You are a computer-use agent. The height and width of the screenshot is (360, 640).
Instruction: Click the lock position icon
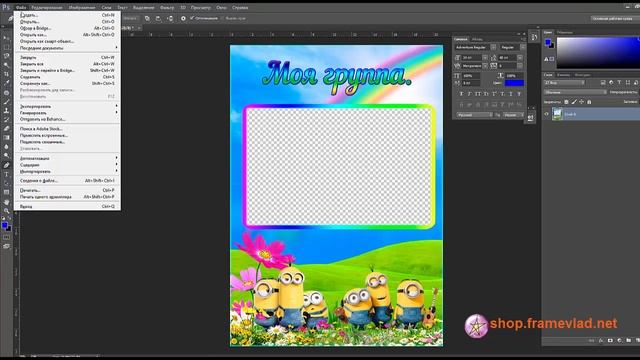coord(581,102)
